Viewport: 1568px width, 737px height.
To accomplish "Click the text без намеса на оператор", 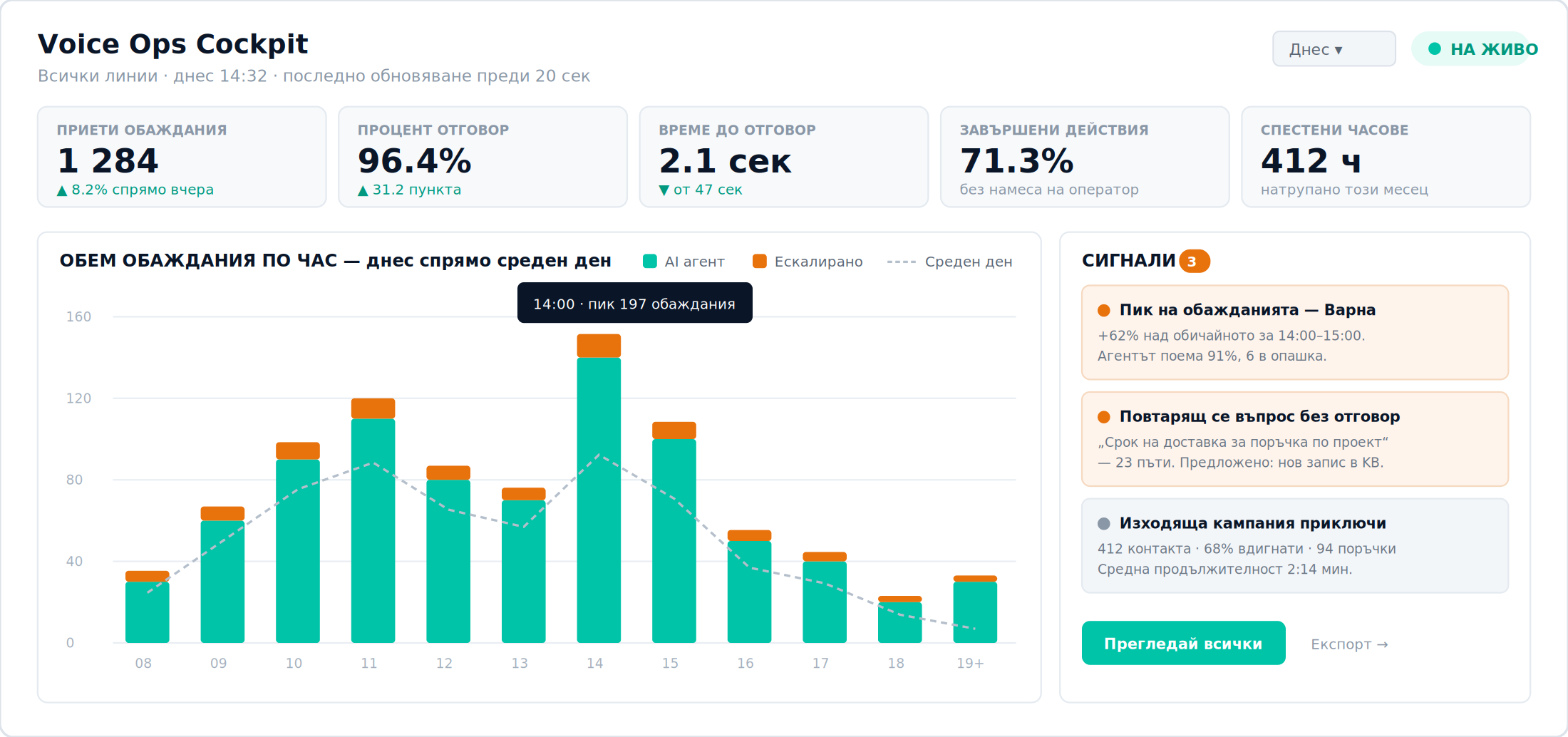I will 1049,190.
